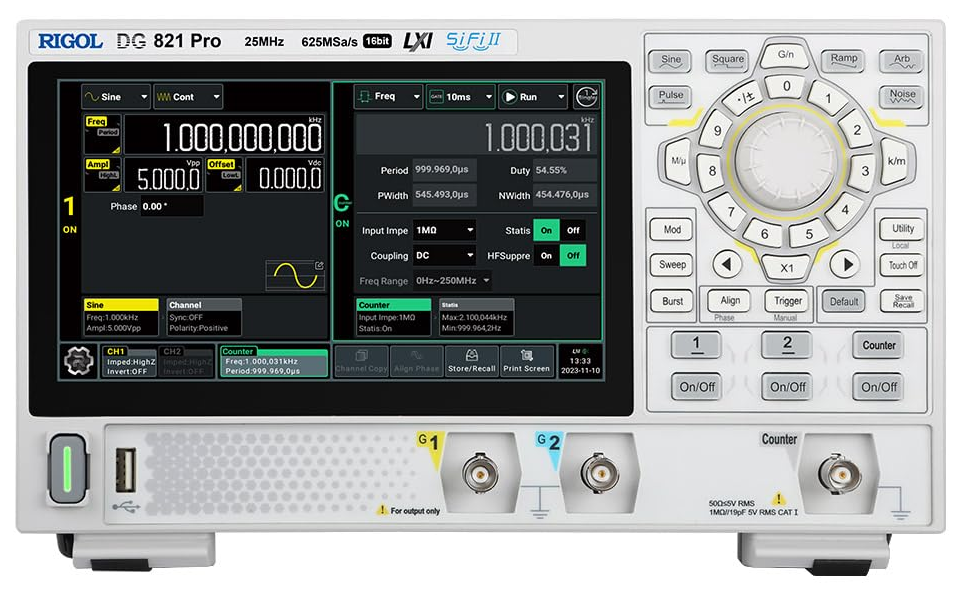
Task: Select the bottom Counter status tab
Action: (x=274, y=361)
